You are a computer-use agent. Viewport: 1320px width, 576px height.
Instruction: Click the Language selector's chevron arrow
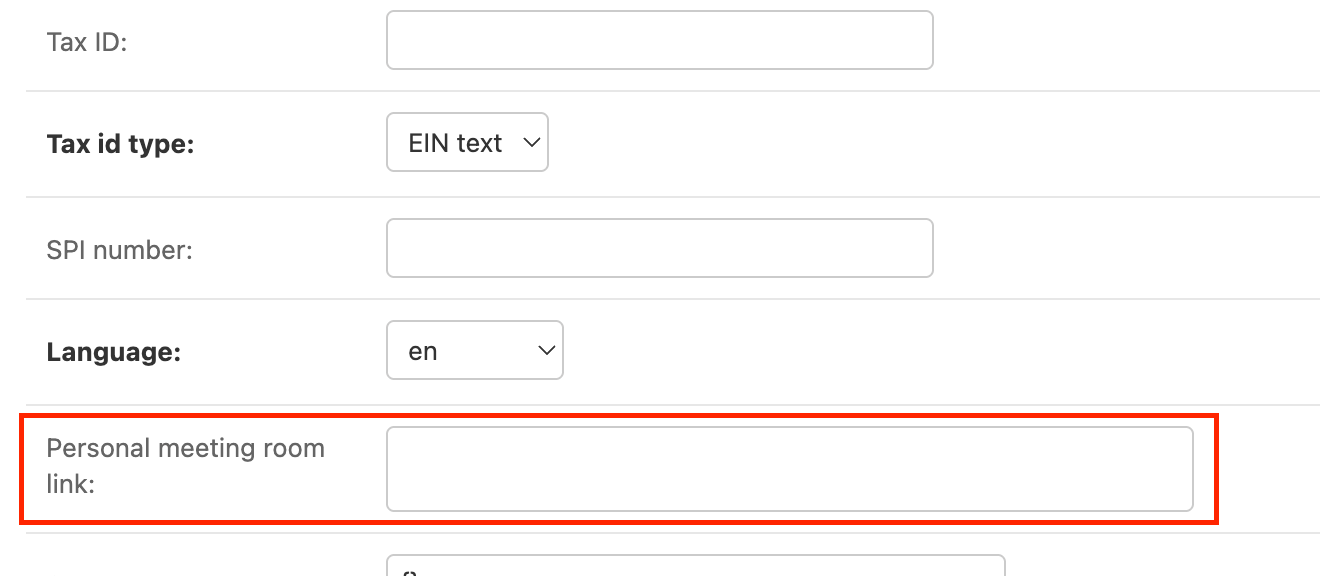point(546,351)
